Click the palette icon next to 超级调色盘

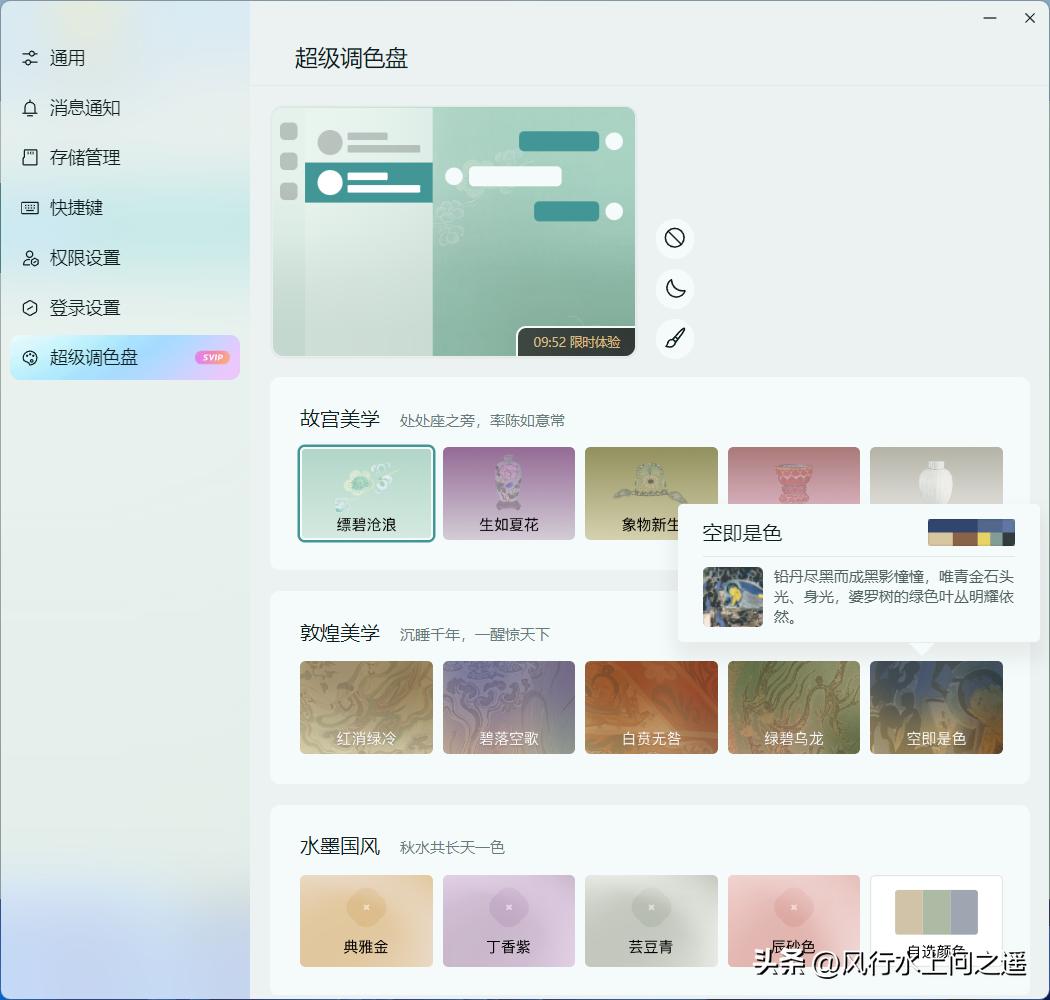tap(29, 357)
